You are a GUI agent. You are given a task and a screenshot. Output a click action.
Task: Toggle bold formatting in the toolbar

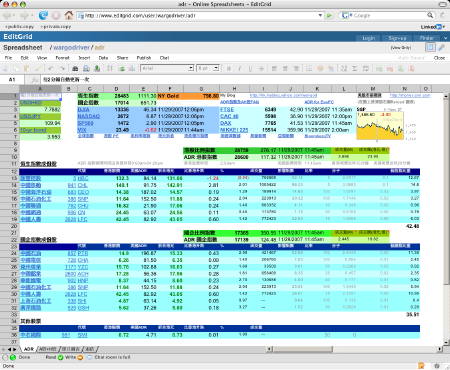[x=229, y=68]
